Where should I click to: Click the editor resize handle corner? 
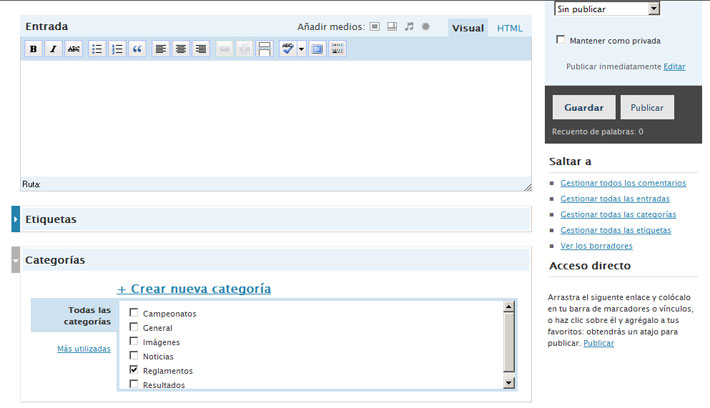pos(528,187)
